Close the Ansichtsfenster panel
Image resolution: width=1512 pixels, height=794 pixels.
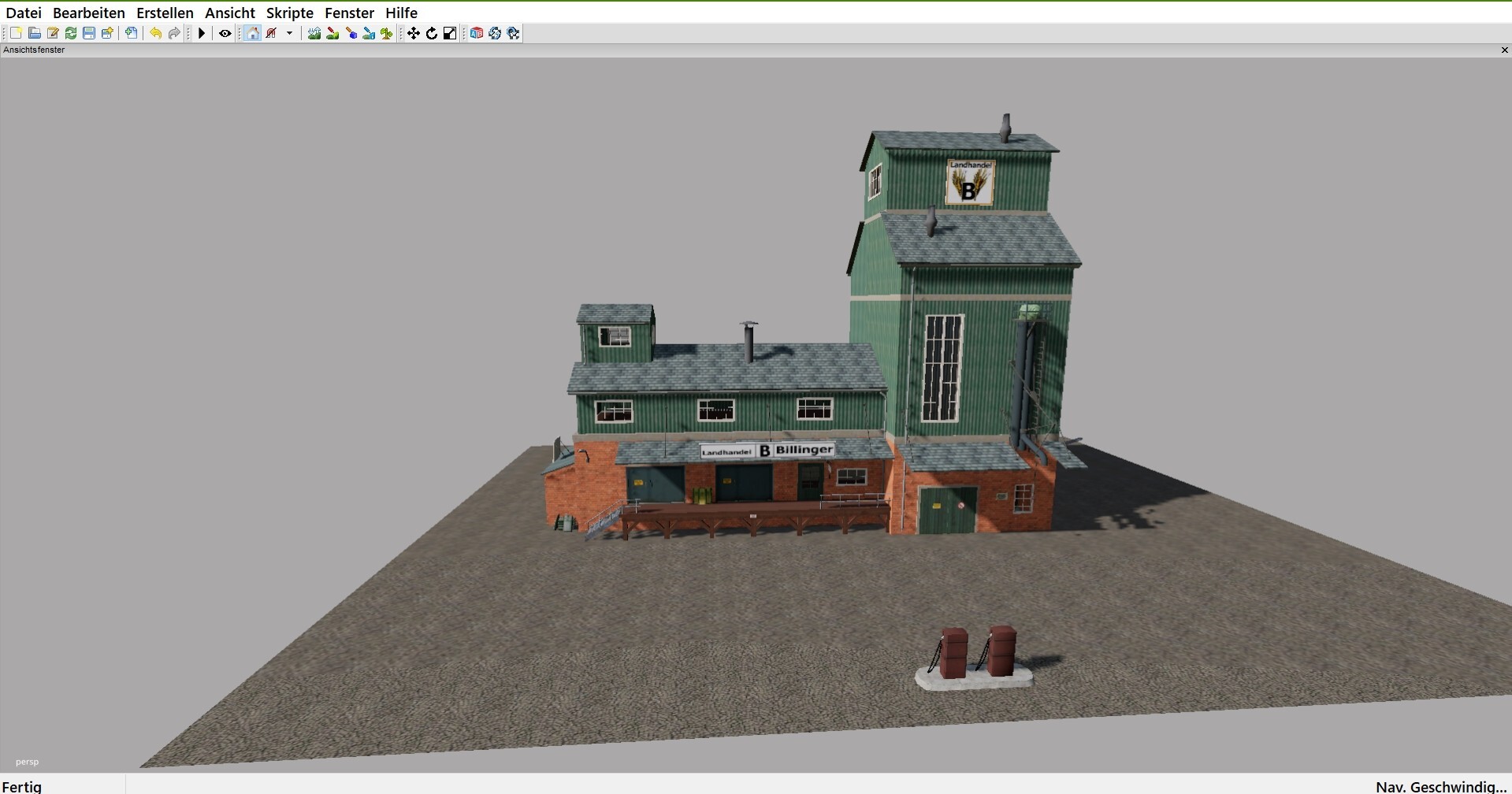click(1504, 50)
